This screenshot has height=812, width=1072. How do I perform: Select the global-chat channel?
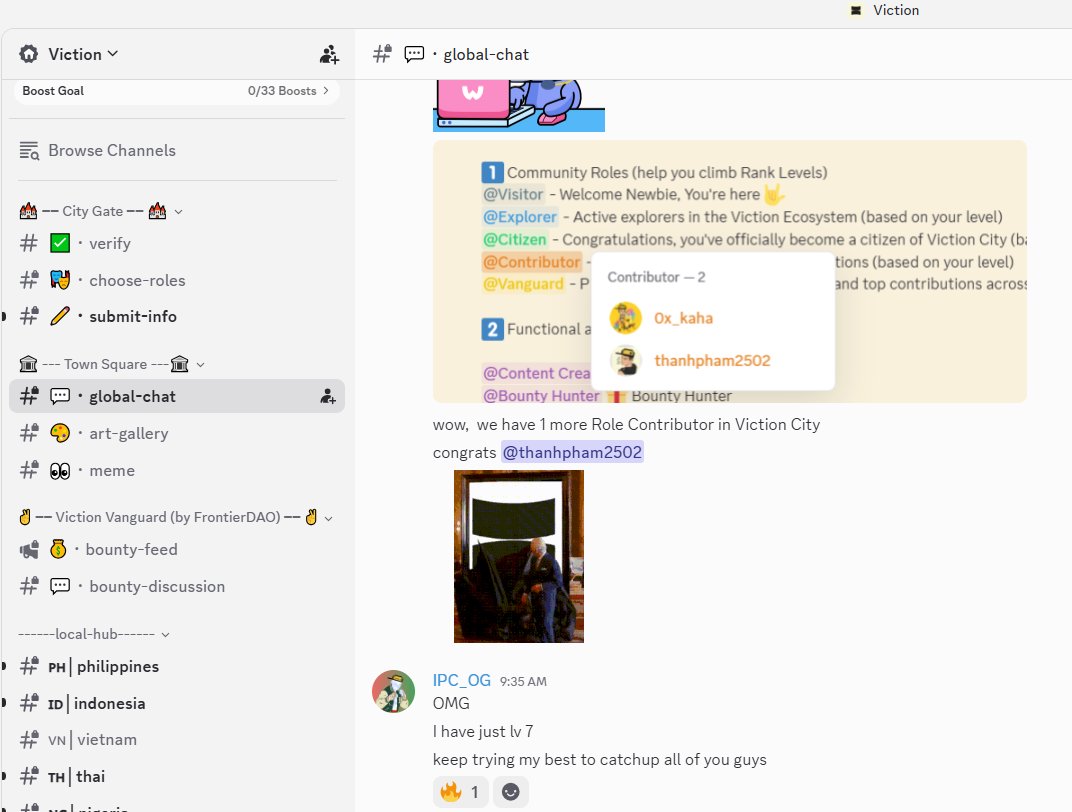[x=176, y=396]
